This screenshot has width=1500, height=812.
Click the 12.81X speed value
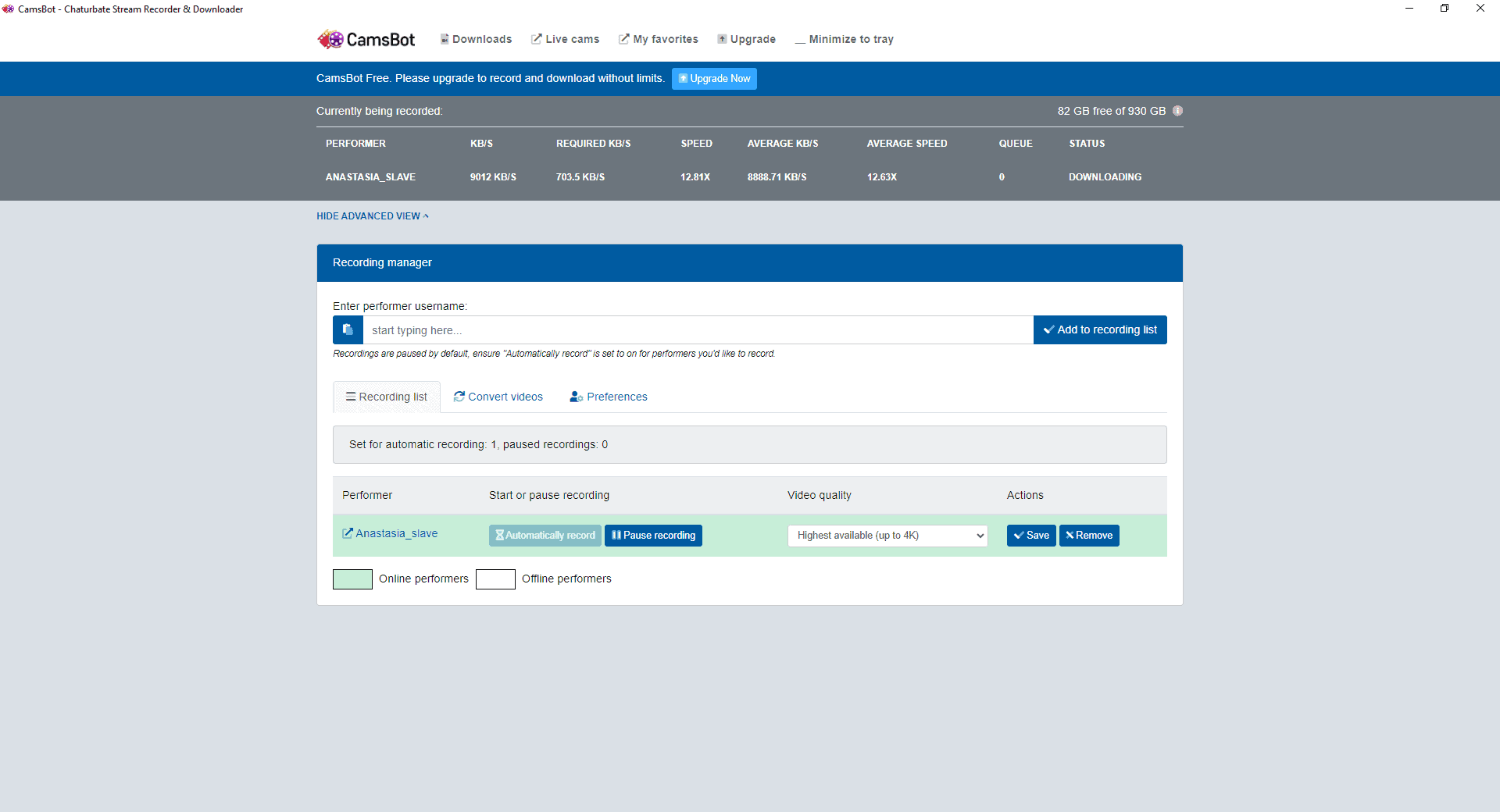tap(695, 177)
